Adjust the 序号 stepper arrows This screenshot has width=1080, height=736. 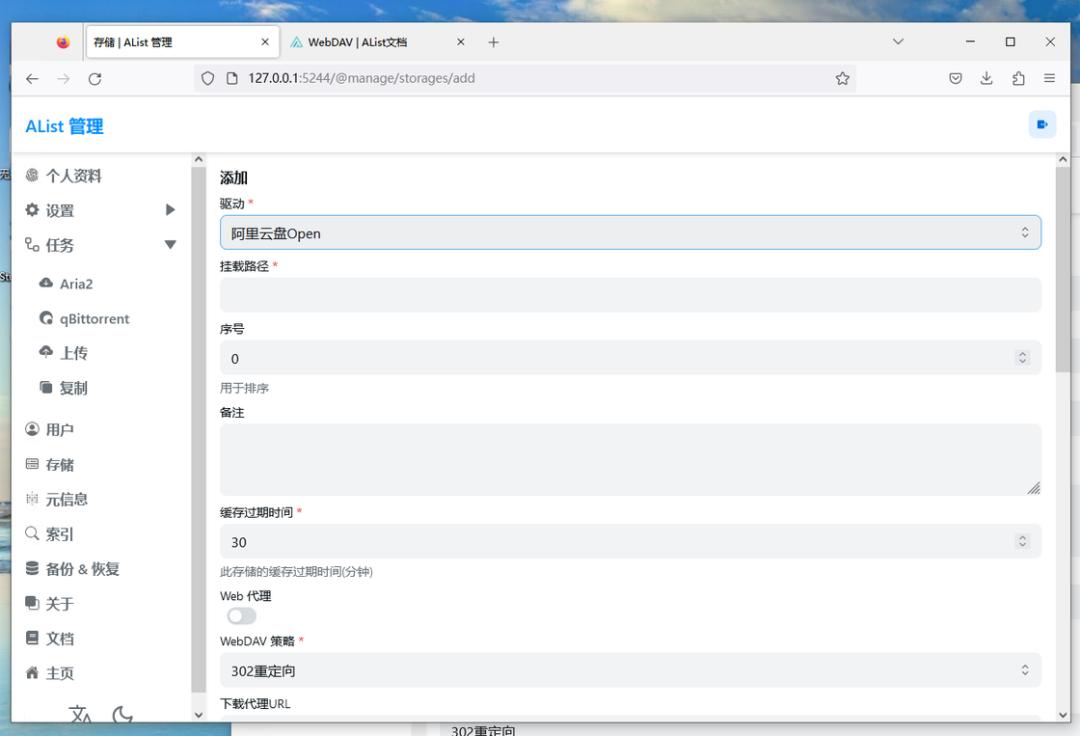[1022, 357]
